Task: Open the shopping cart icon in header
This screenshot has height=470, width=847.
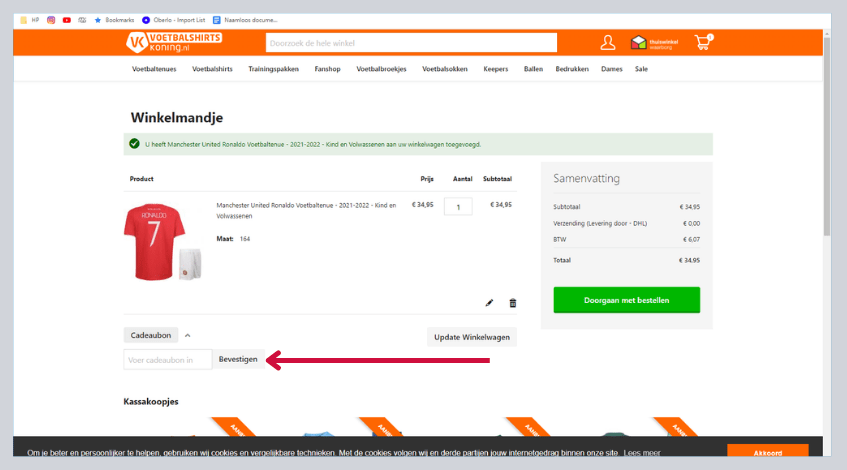Action: tap(703, 43)
